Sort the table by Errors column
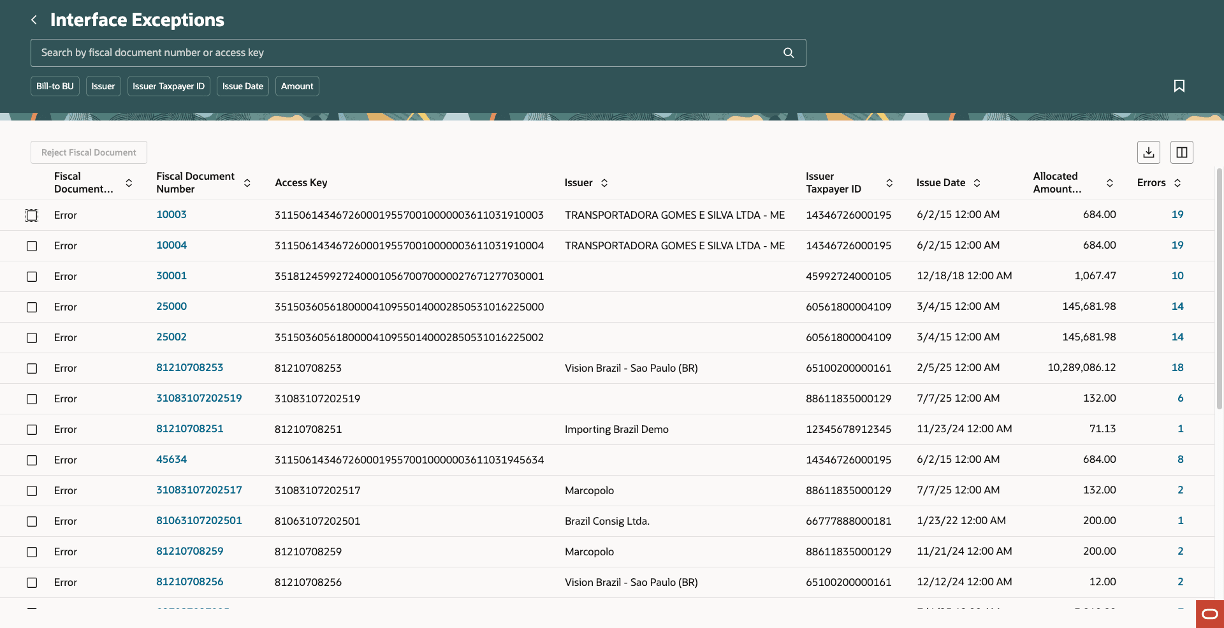The image size is (1224, 628). click(1176, 183)
